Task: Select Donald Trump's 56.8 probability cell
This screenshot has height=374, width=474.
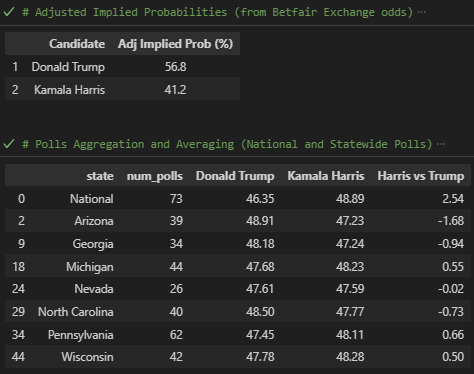Action: coord(176,67)
